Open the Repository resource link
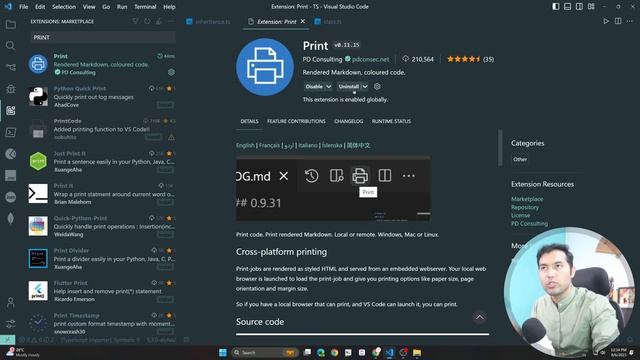Viewport: 640px width, 360px height. [525, 207]
